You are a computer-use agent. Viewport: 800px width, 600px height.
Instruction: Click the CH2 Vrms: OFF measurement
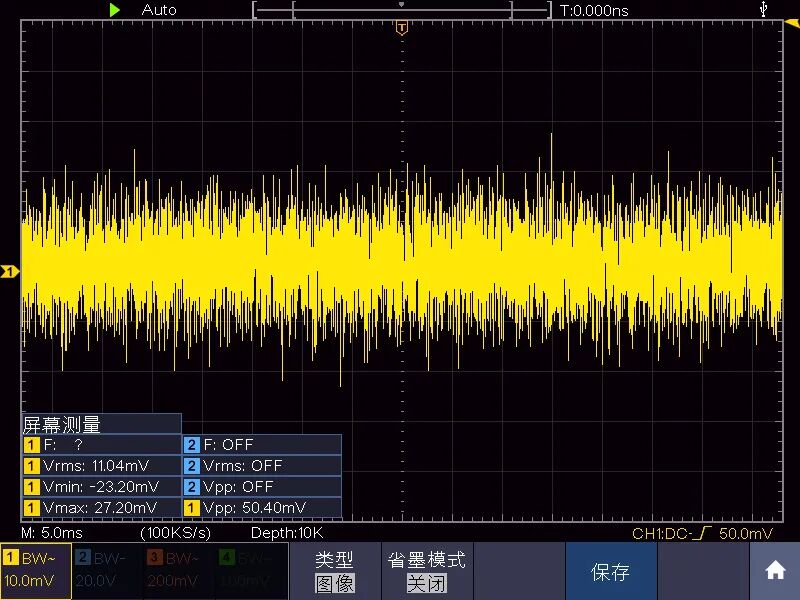(x=262, y=465)
